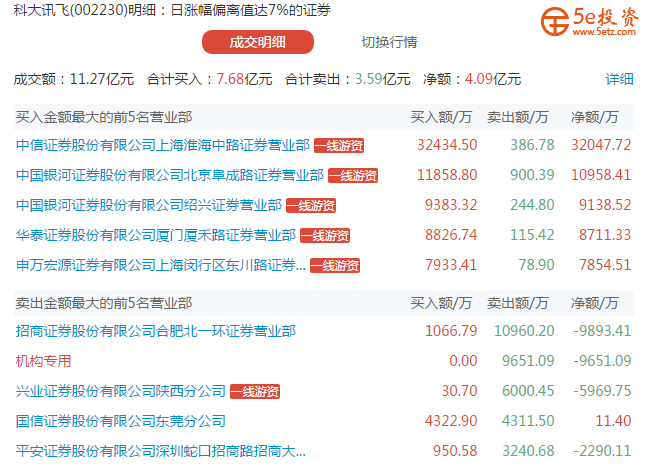The height and width of the screenshot is (474, 645).
Task: Click the 机构专用 entry
Action: [x=43, y=361]
